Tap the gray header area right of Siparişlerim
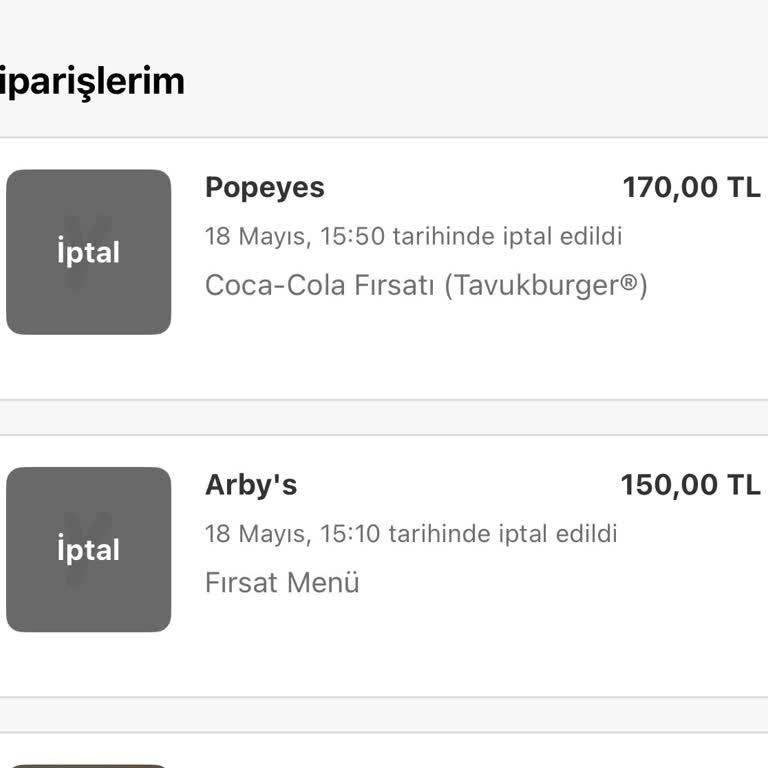The height and width of the screenshot is (768, 768). (480, 80)
